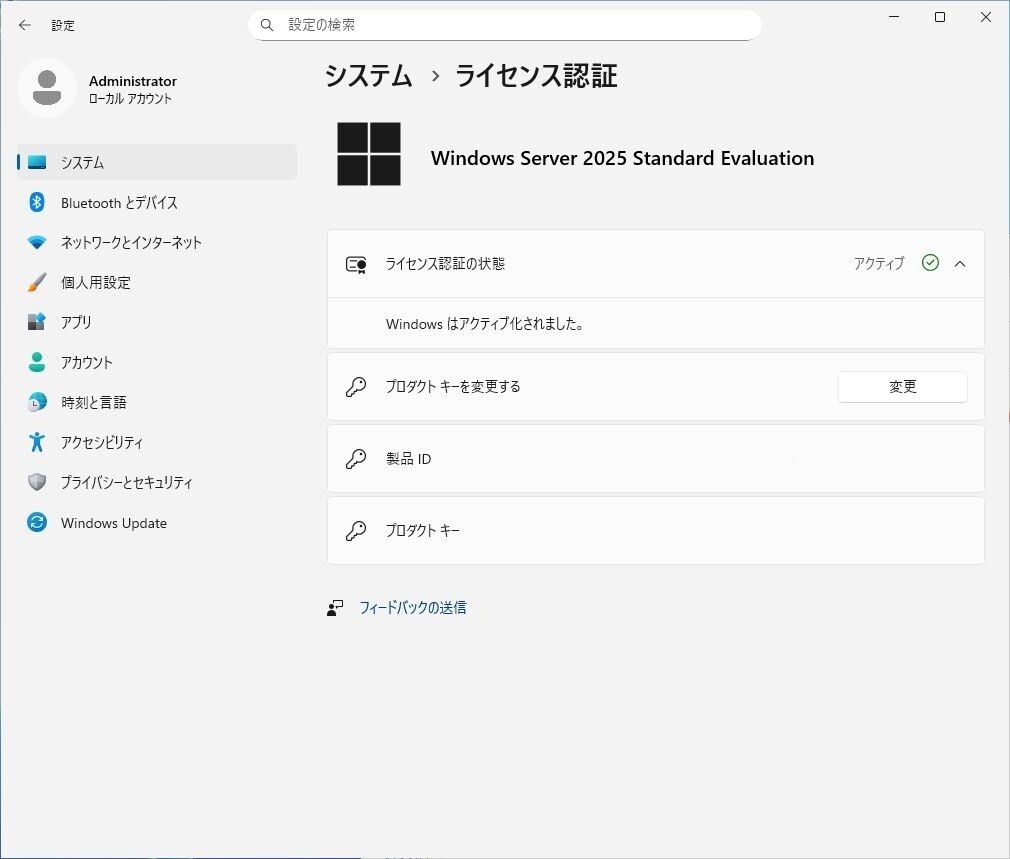Select 時刻と言語 in sidebar

click(94, 403)
